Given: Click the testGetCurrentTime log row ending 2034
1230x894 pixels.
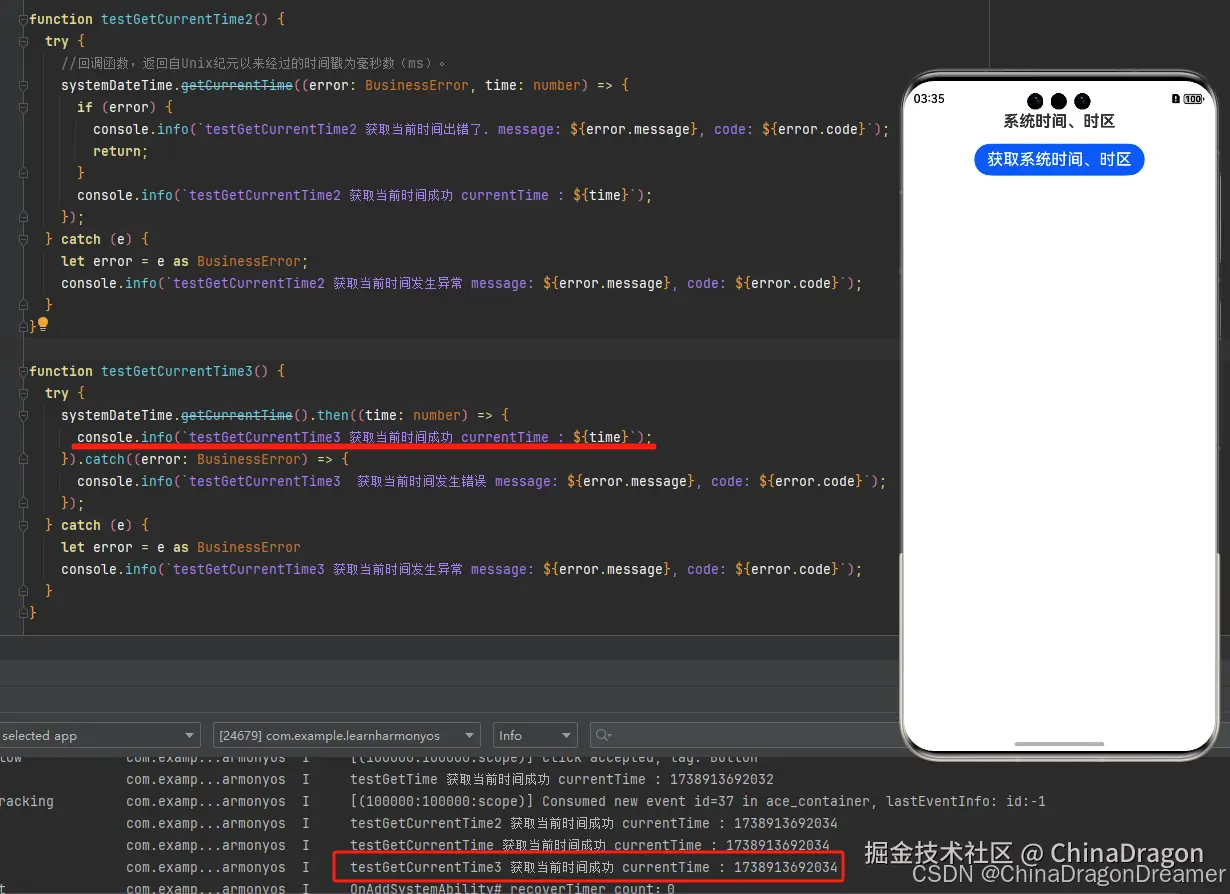Looking at the screenshot, I should [590, 845].
